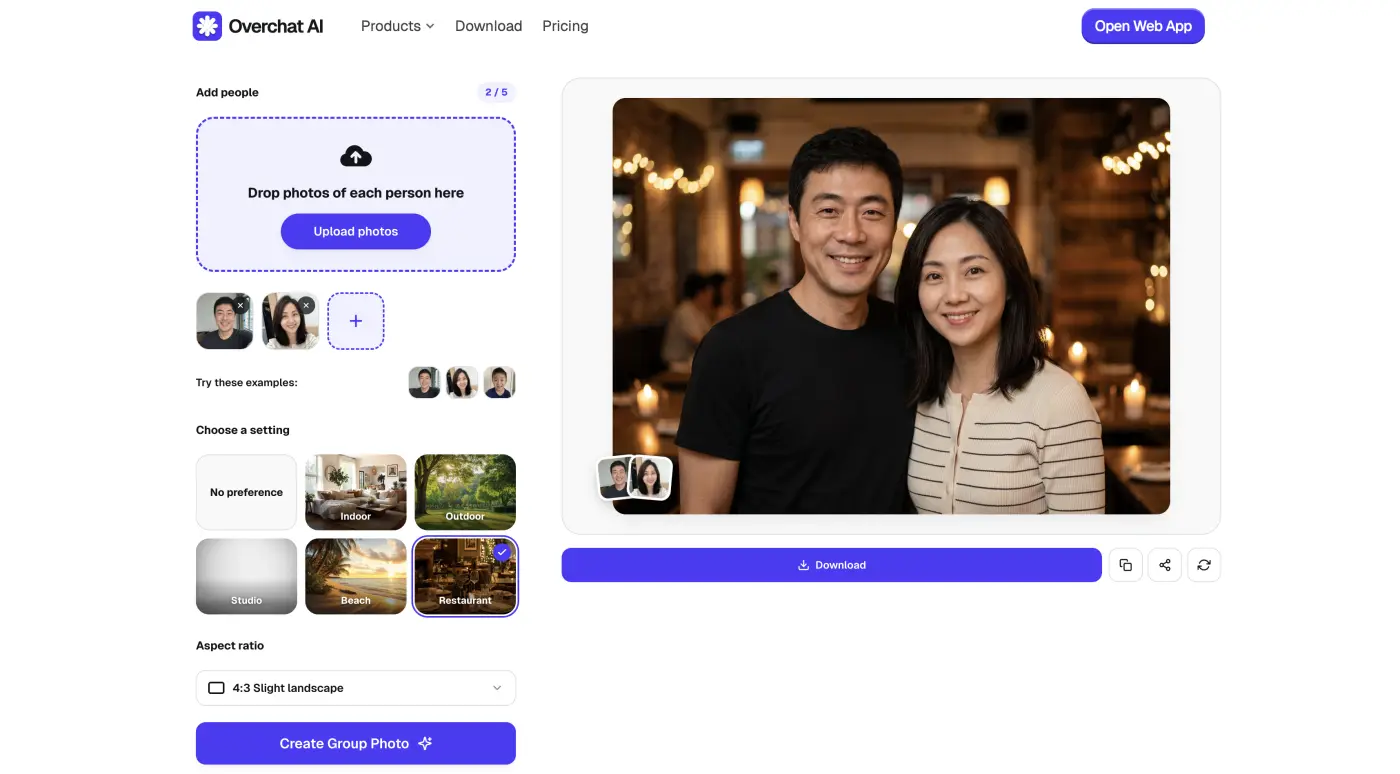Screen dimensions: 1400x774
Task: Click Create Group Photo button
Action: pos(356,743)
